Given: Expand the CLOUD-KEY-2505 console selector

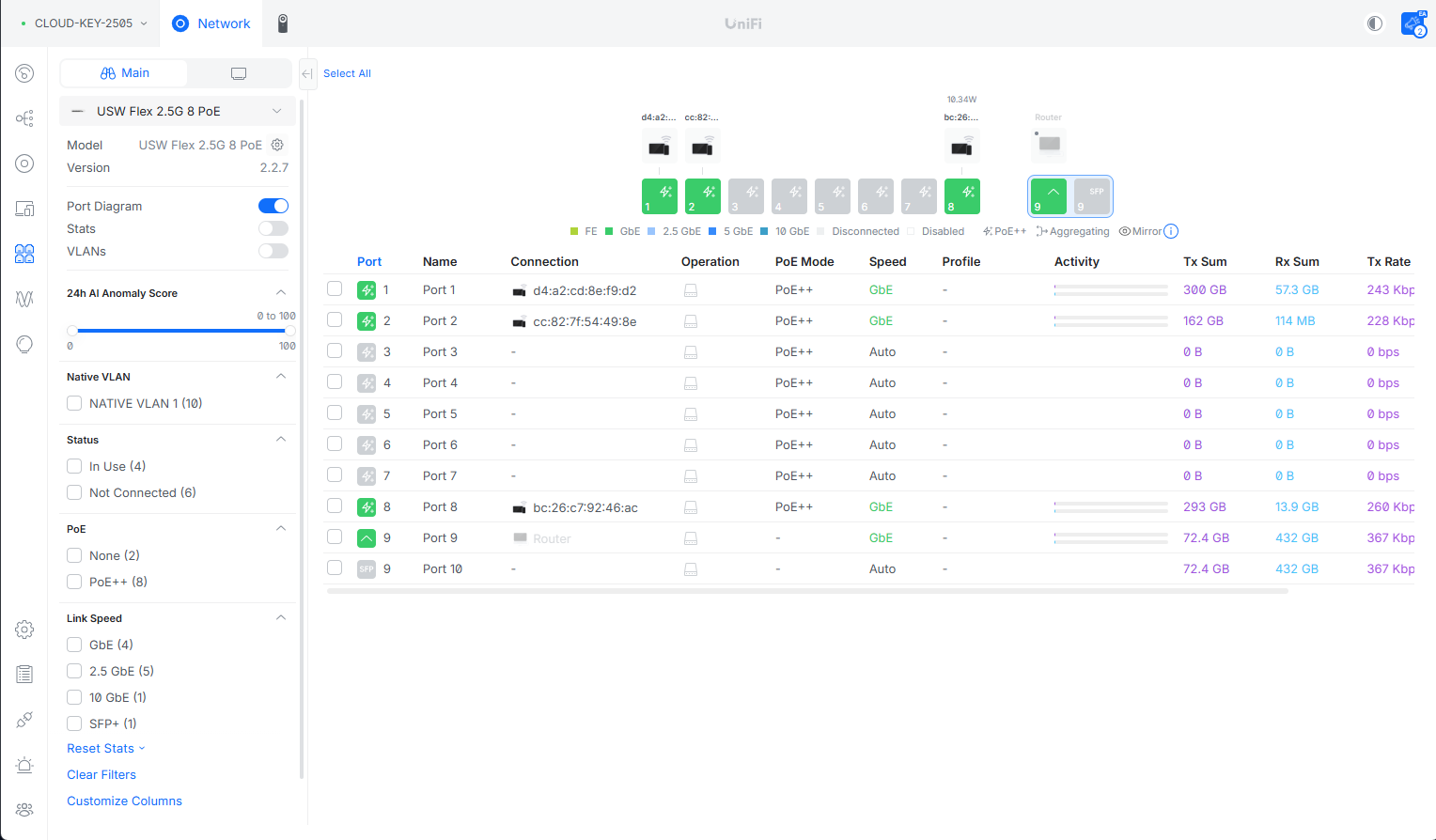Looking at the screenshot, I should tap(84, 23).
